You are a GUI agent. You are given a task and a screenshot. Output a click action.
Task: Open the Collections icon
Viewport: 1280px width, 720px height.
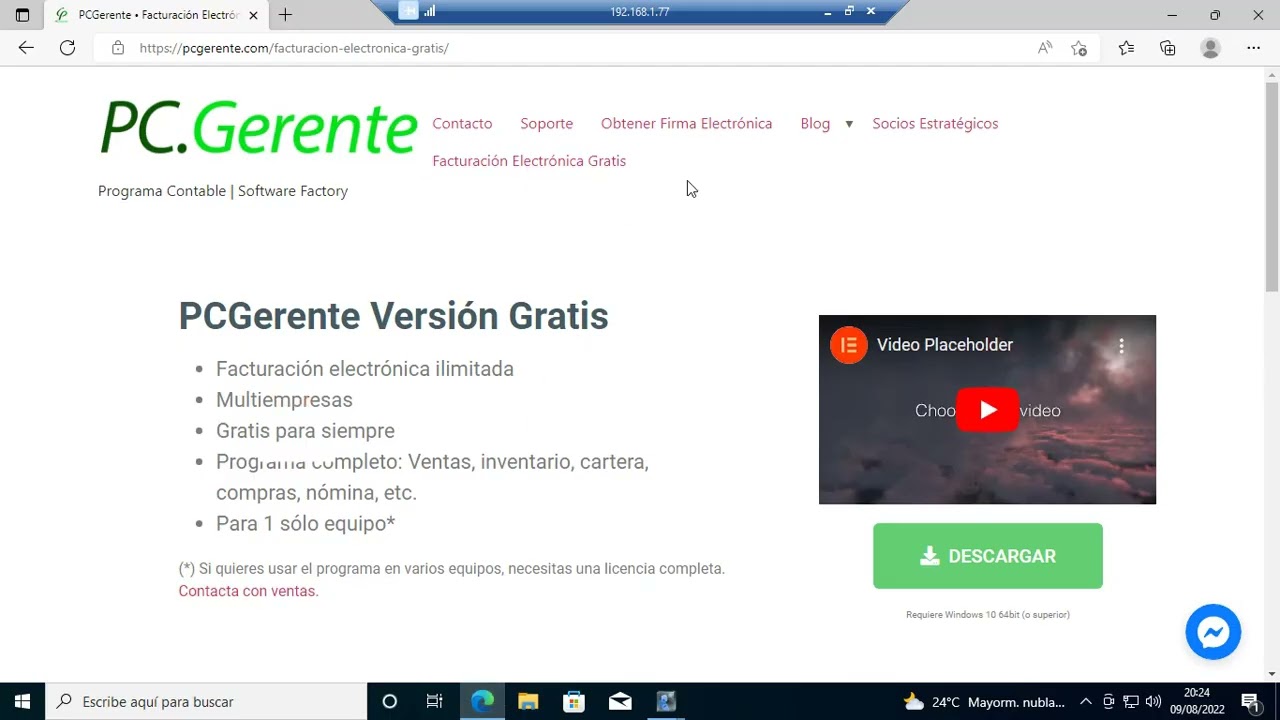(1167, 48)
